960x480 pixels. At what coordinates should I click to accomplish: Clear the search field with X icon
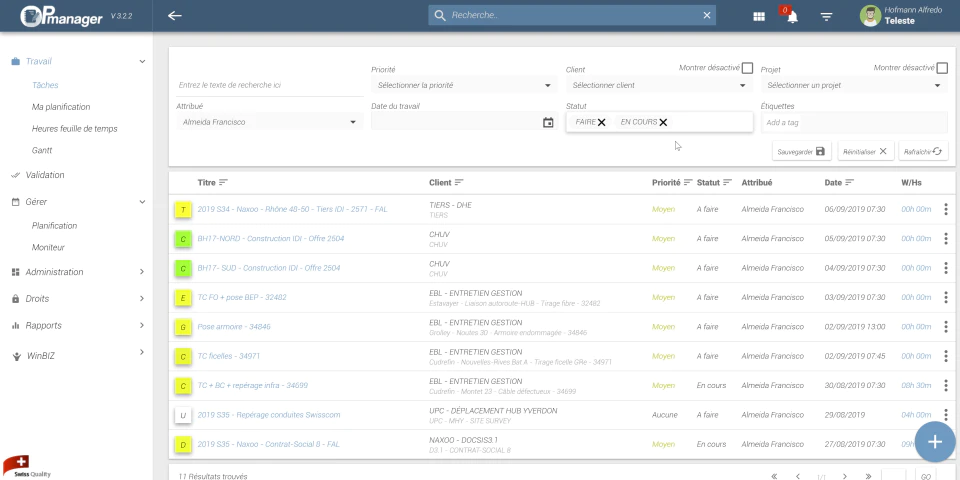click(x=707, y=15)
